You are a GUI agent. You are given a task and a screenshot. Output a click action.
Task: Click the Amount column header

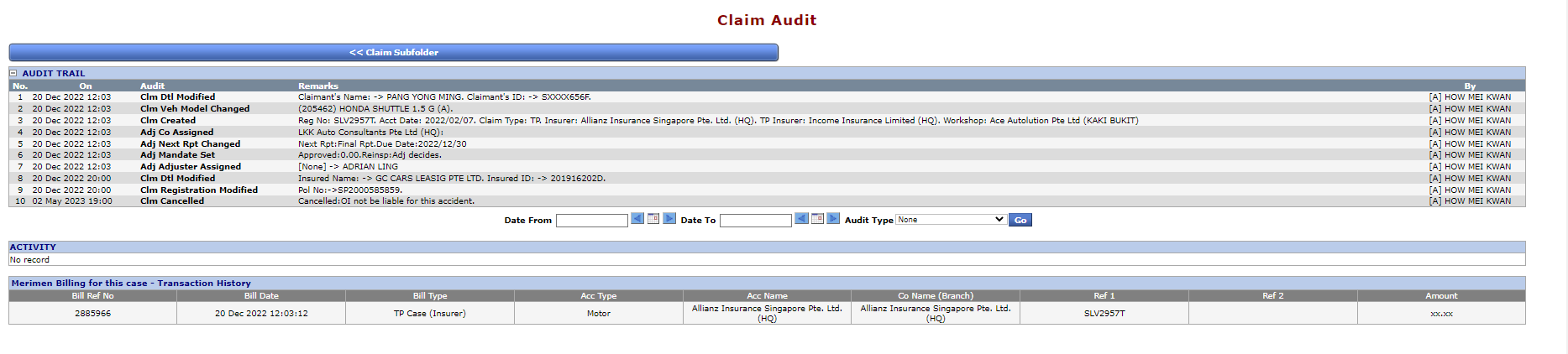(1440, 296)
